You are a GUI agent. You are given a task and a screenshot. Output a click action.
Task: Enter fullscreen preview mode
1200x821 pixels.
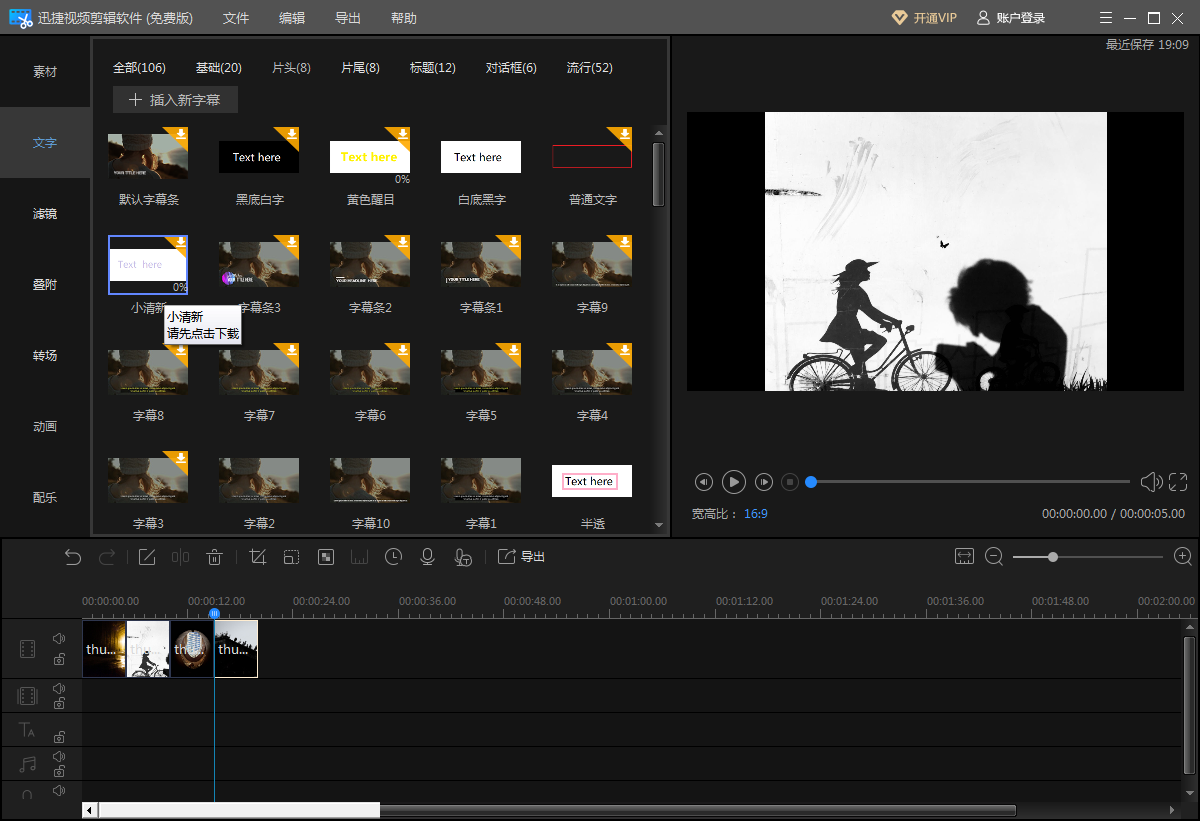tap(1179, 482)
